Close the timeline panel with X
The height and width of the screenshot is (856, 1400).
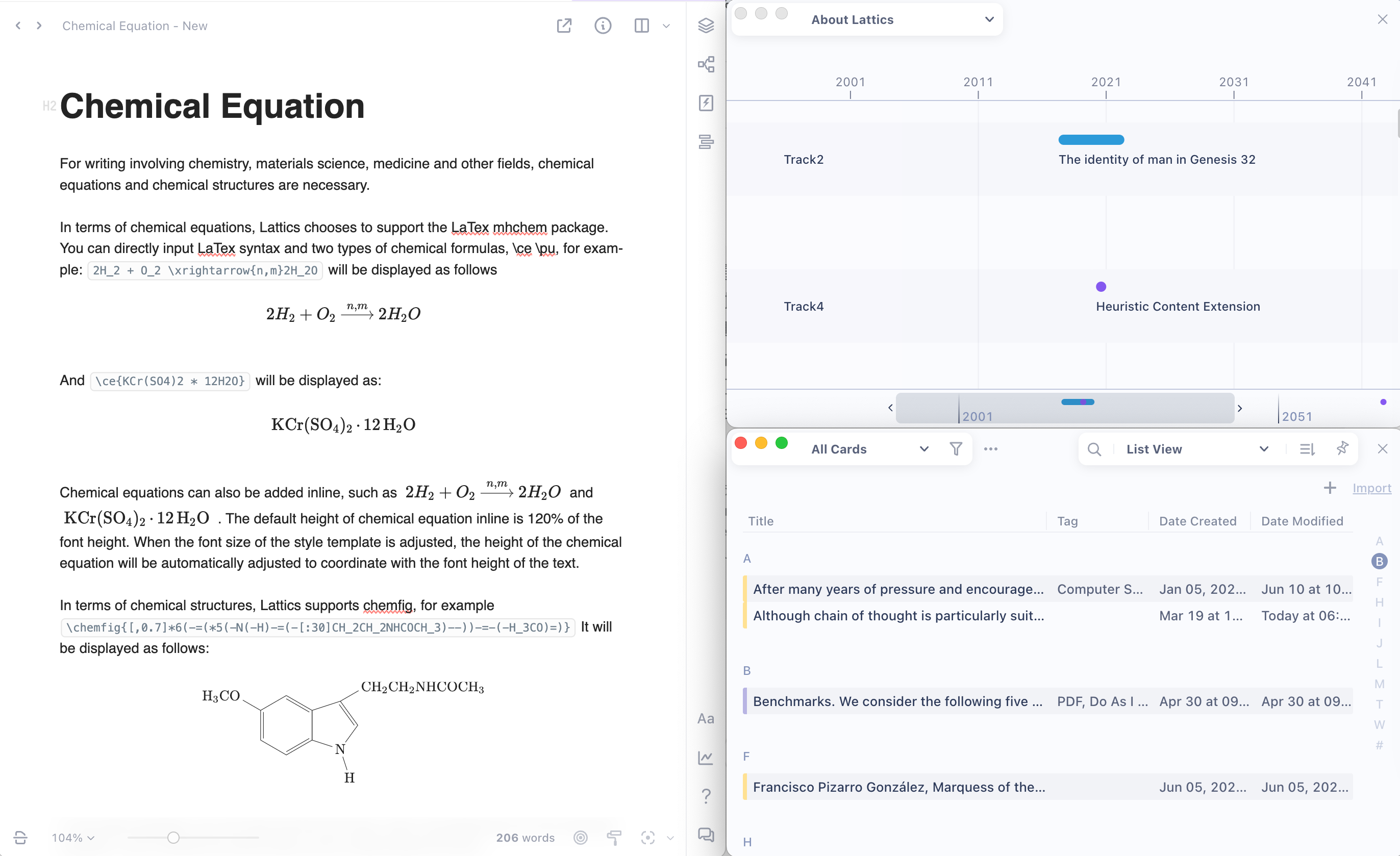tap(1382, 19)
